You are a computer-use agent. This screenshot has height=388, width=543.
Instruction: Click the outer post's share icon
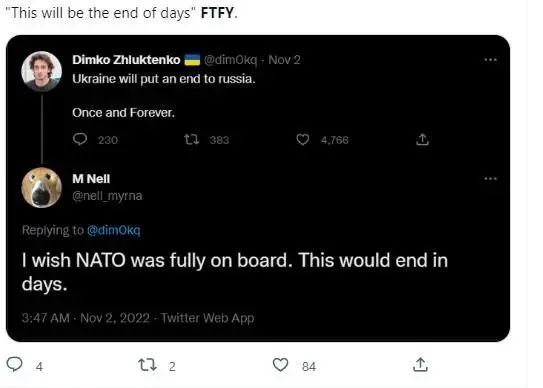pyautogui.click(x=420, y=365)
